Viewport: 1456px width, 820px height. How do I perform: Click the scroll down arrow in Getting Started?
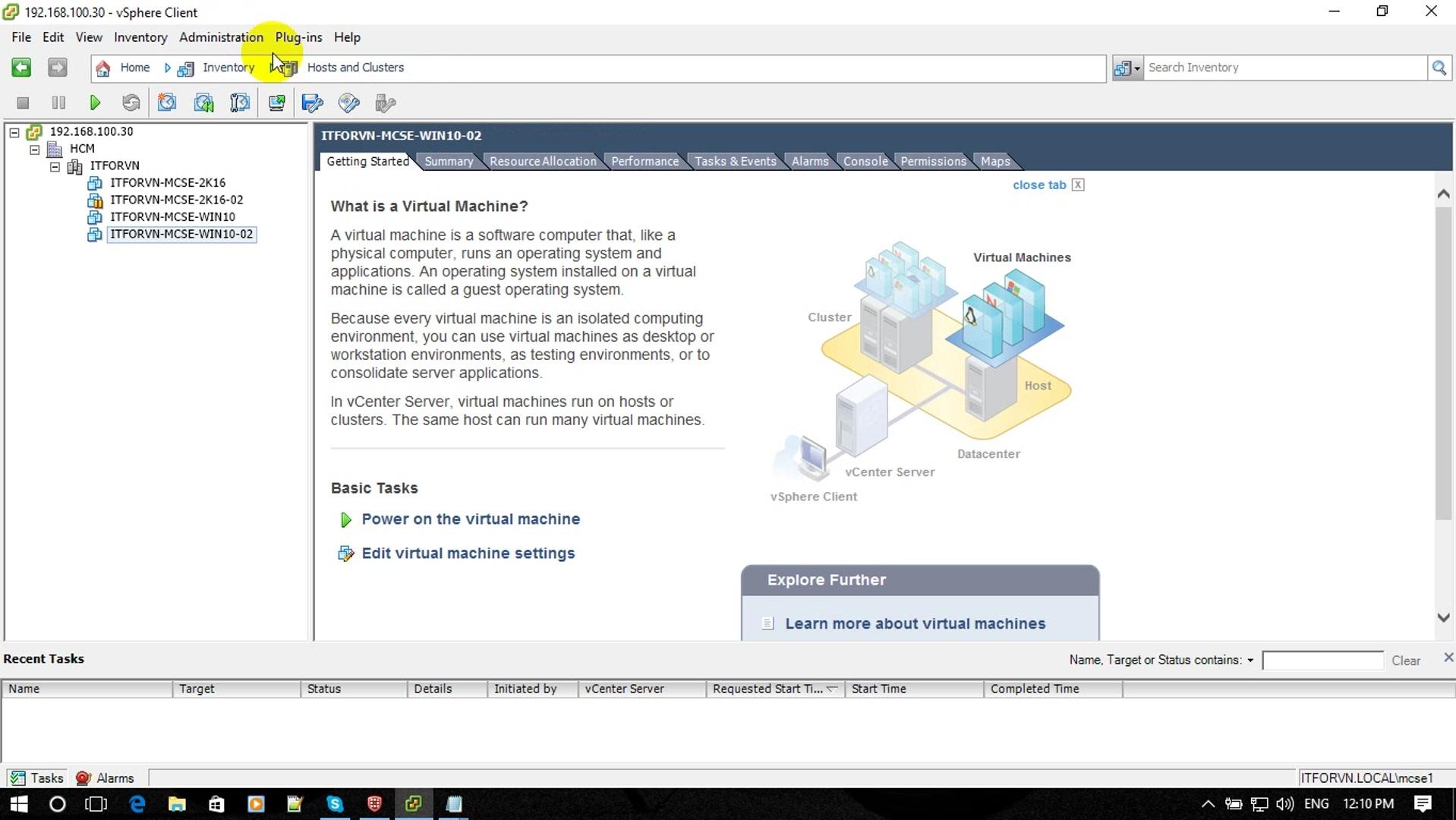[x=1444, y=618]
